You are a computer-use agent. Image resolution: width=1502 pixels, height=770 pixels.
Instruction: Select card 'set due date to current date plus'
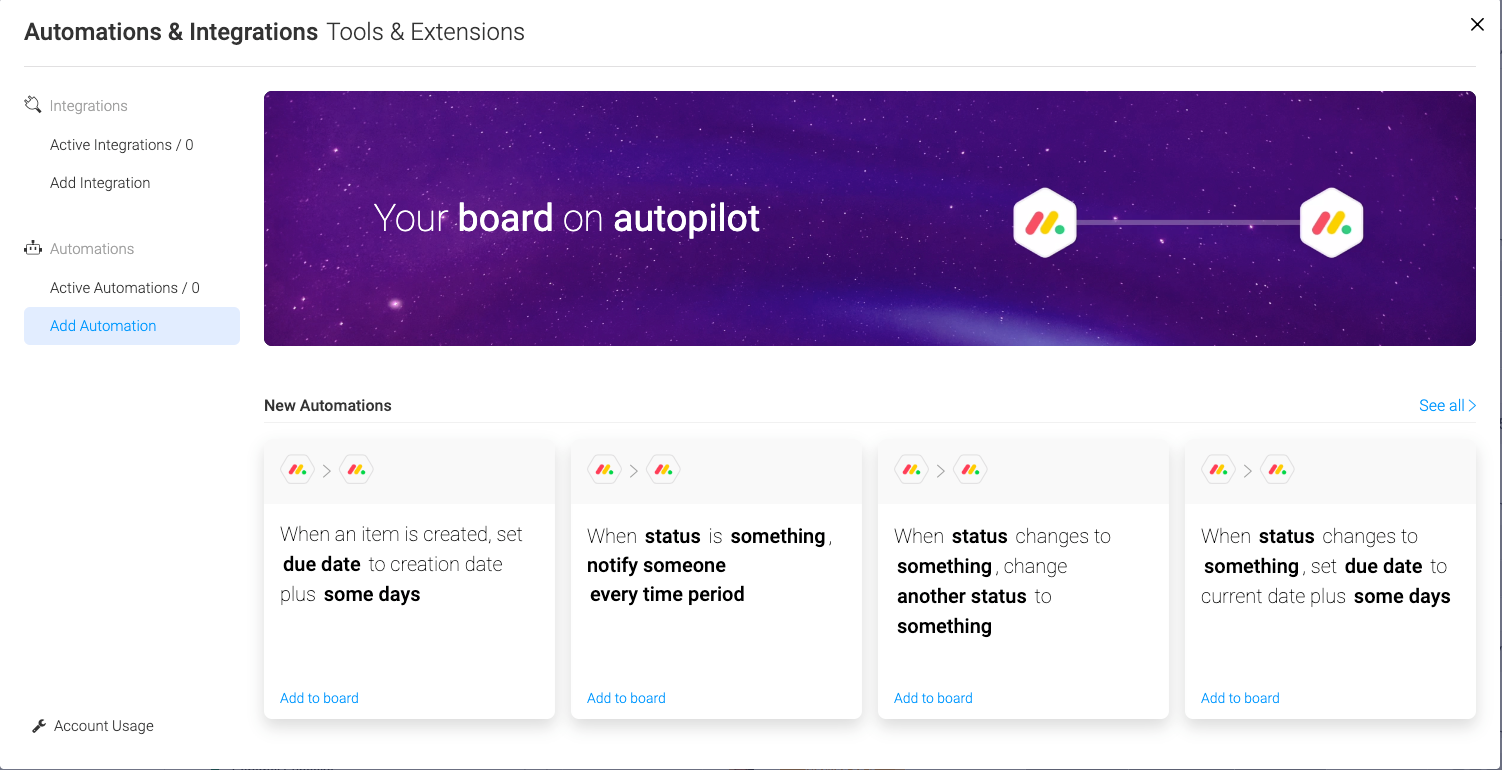[1330, 579]
